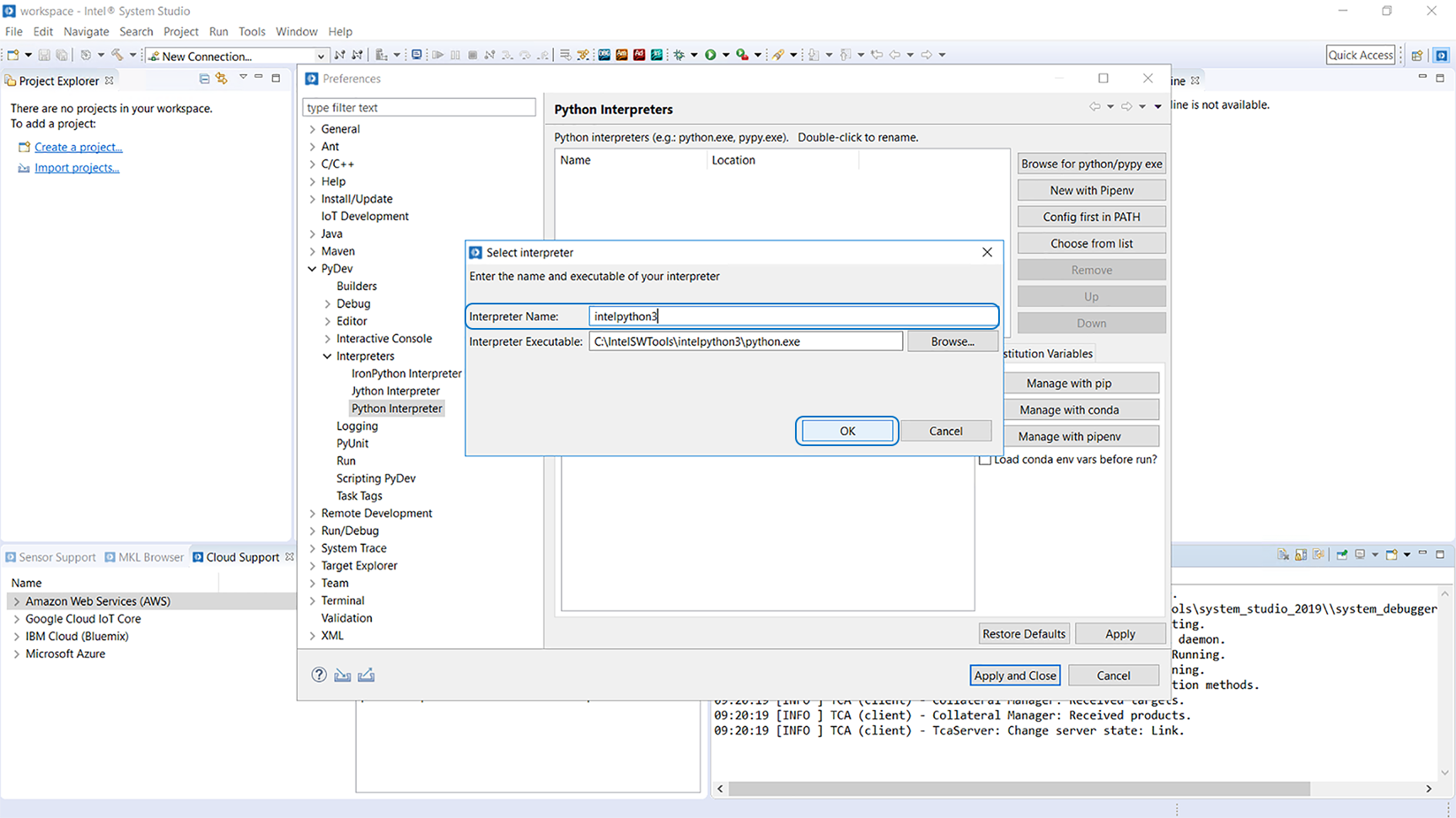Switch to the MKL Browser tab
The image size is (1456, 818).
click(144, 557)
